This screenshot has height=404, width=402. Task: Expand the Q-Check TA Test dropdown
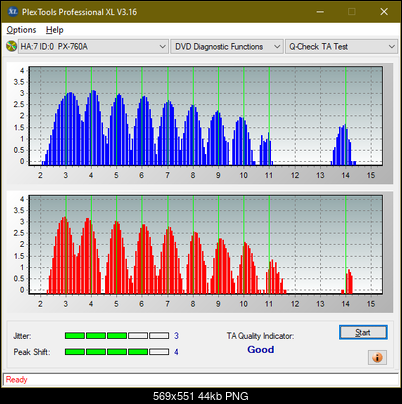point(342,47)
